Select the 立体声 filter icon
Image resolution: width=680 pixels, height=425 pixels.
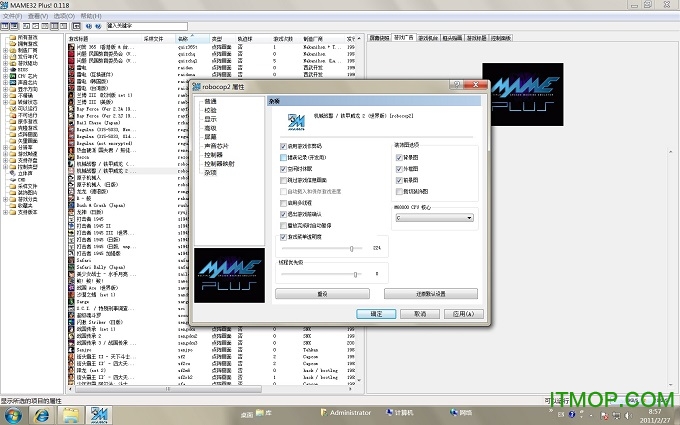(13, 173)
